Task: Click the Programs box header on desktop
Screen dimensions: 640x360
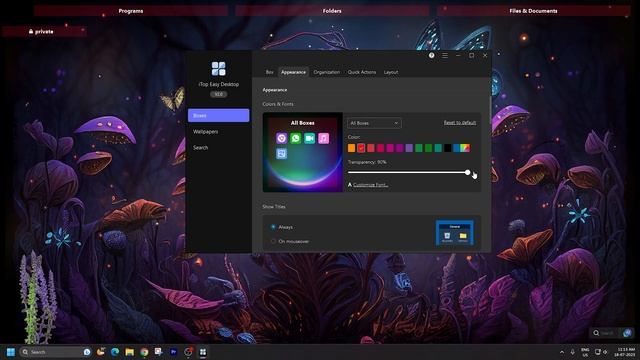Action: click(131, 11)
